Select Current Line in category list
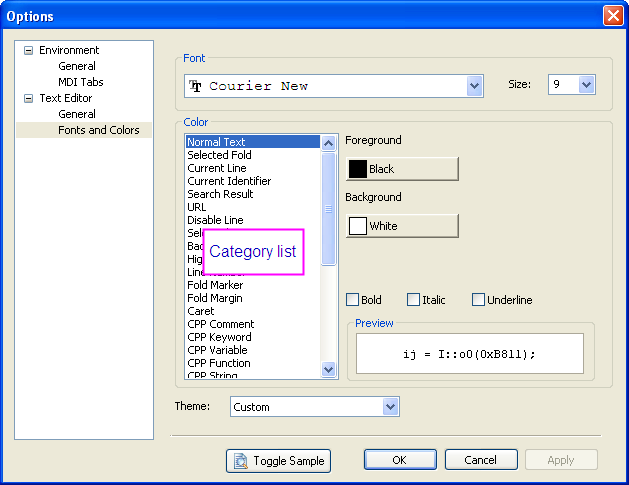The width and height of the screenshot is (629, 485). 217,168
